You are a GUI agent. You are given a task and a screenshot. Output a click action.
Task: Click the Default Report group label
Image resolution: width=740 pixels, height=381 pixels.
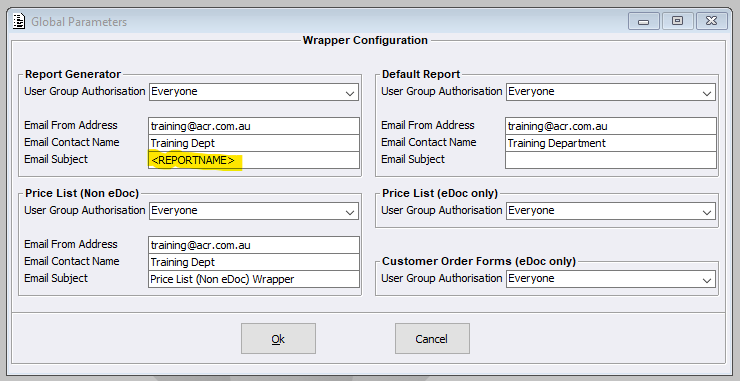[x=421, y=74]
